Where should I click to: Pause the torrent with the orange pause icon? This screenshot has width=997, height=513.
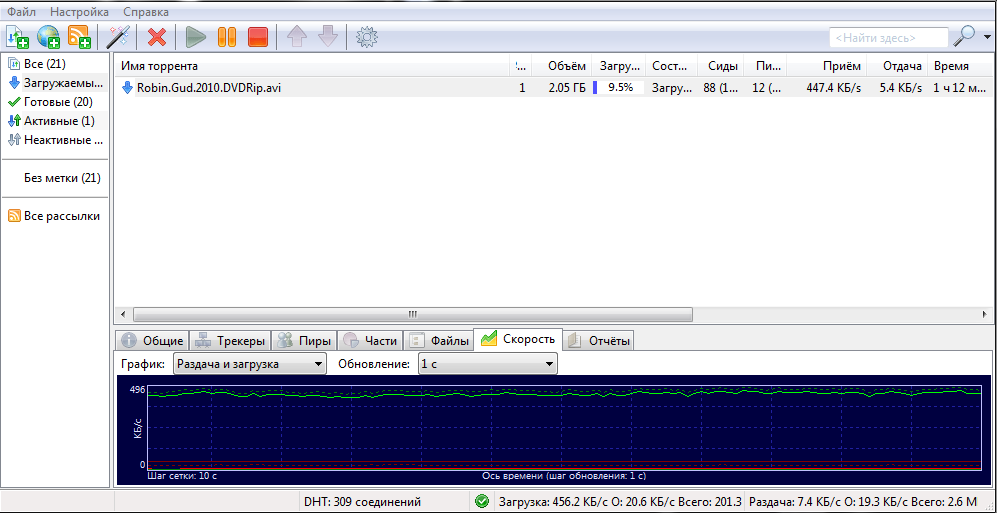point(227,37)
